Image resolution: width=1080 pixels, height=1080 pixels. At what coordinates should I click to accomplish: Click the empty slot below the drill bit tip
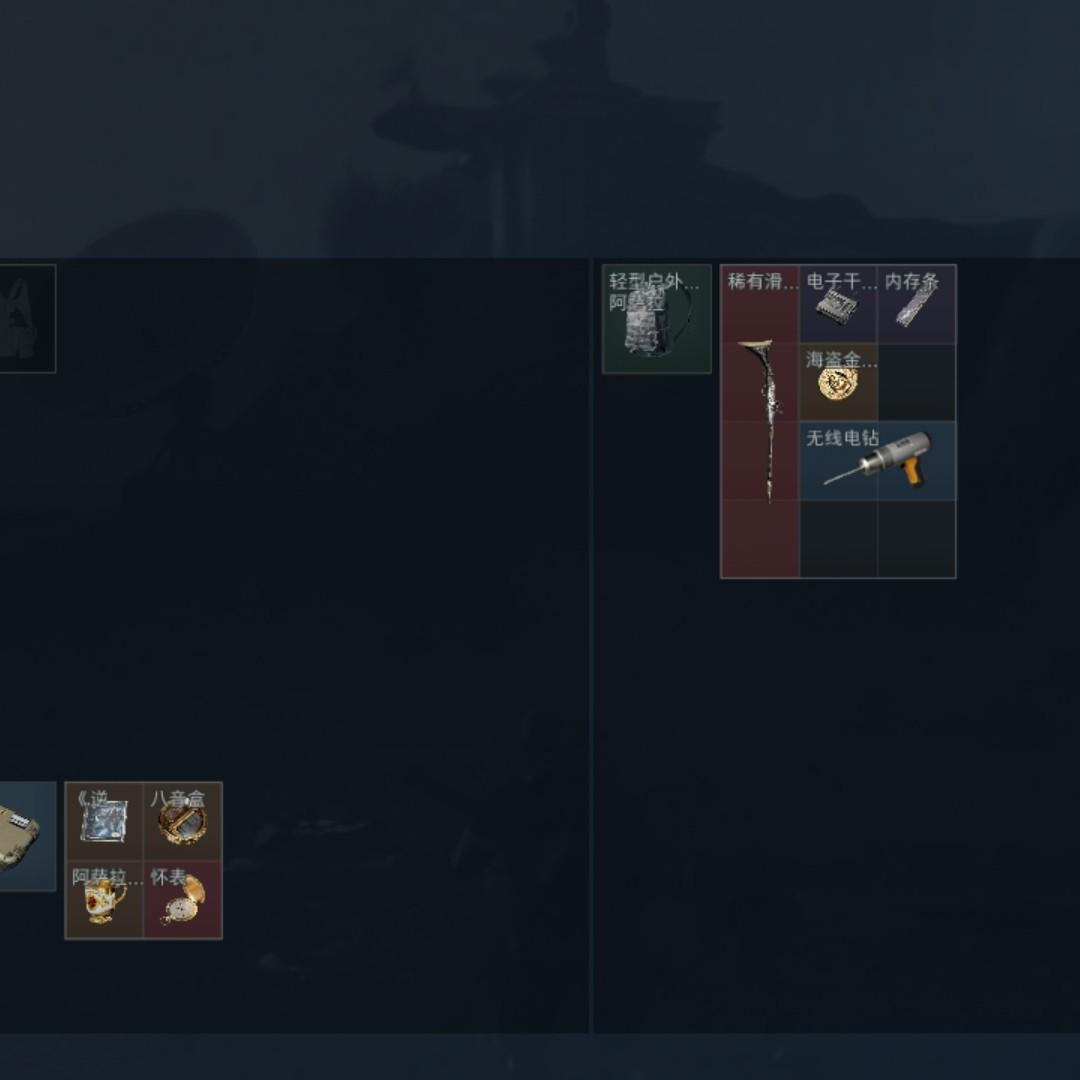point(838,539)
